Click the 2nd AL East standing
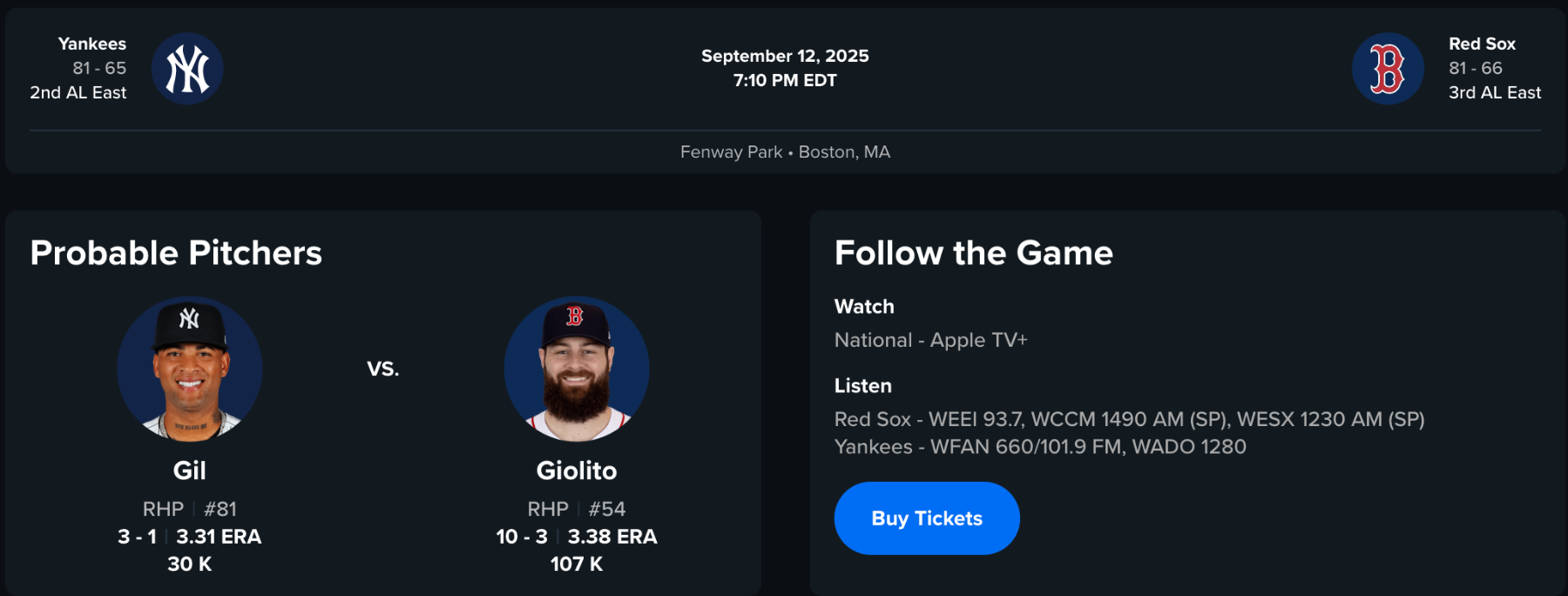This screenshot has width=1568, height=596. [x=78, y=92]
